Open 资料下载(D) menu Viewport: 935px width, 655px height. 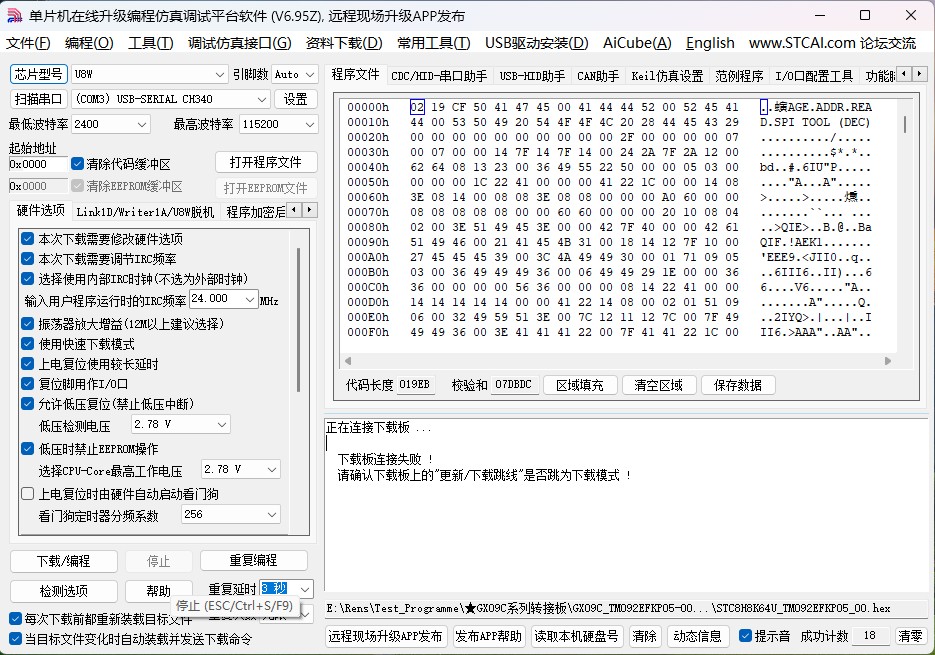344,43
